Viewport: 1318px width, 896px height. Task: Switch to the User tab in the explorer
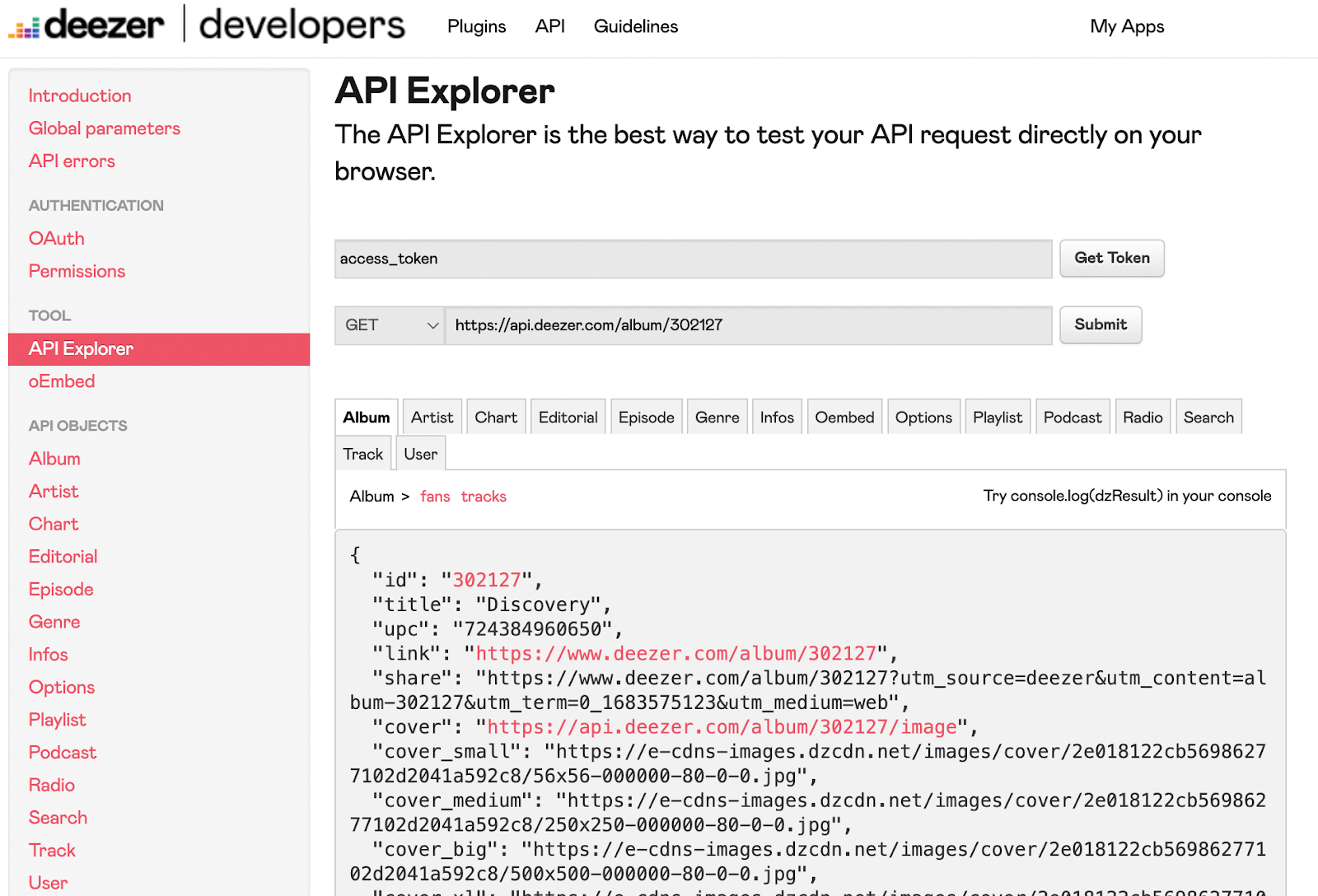point(421,454)
